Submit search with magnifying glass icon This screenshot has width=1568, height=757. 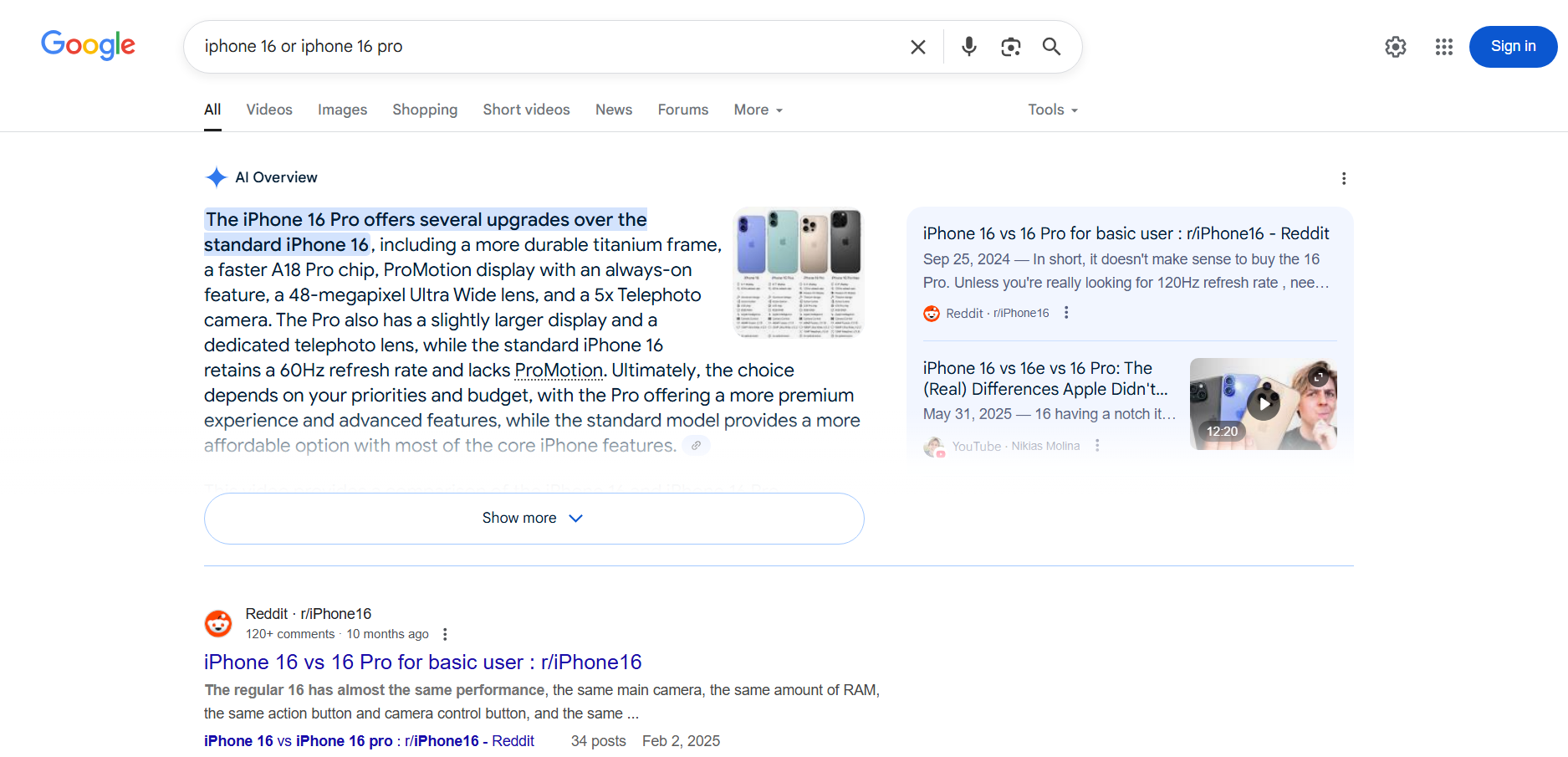coord(1051,47)
